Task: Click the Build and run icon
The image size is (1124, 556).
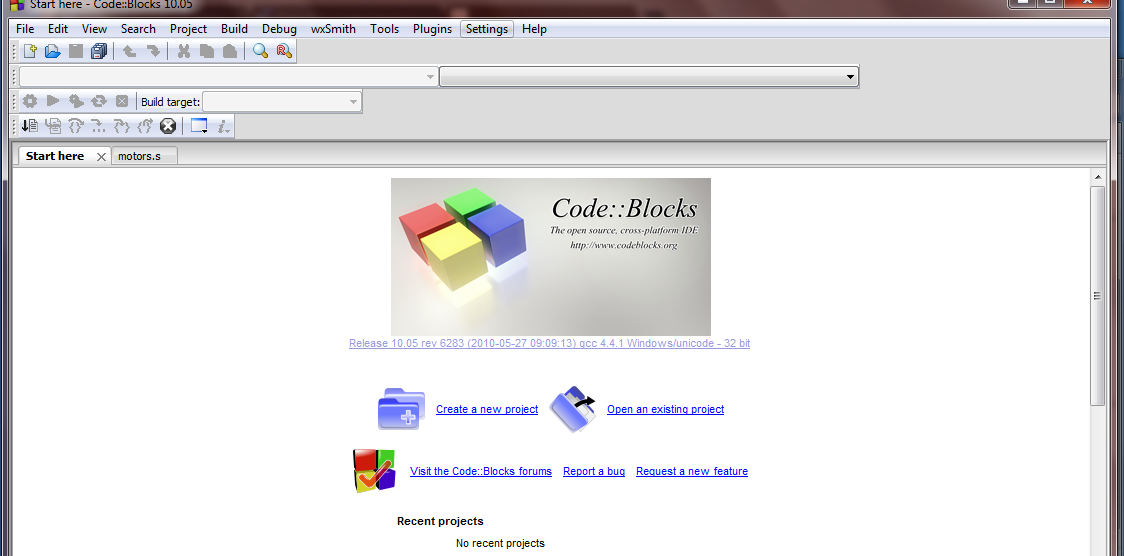Action: tap(76, 101)
